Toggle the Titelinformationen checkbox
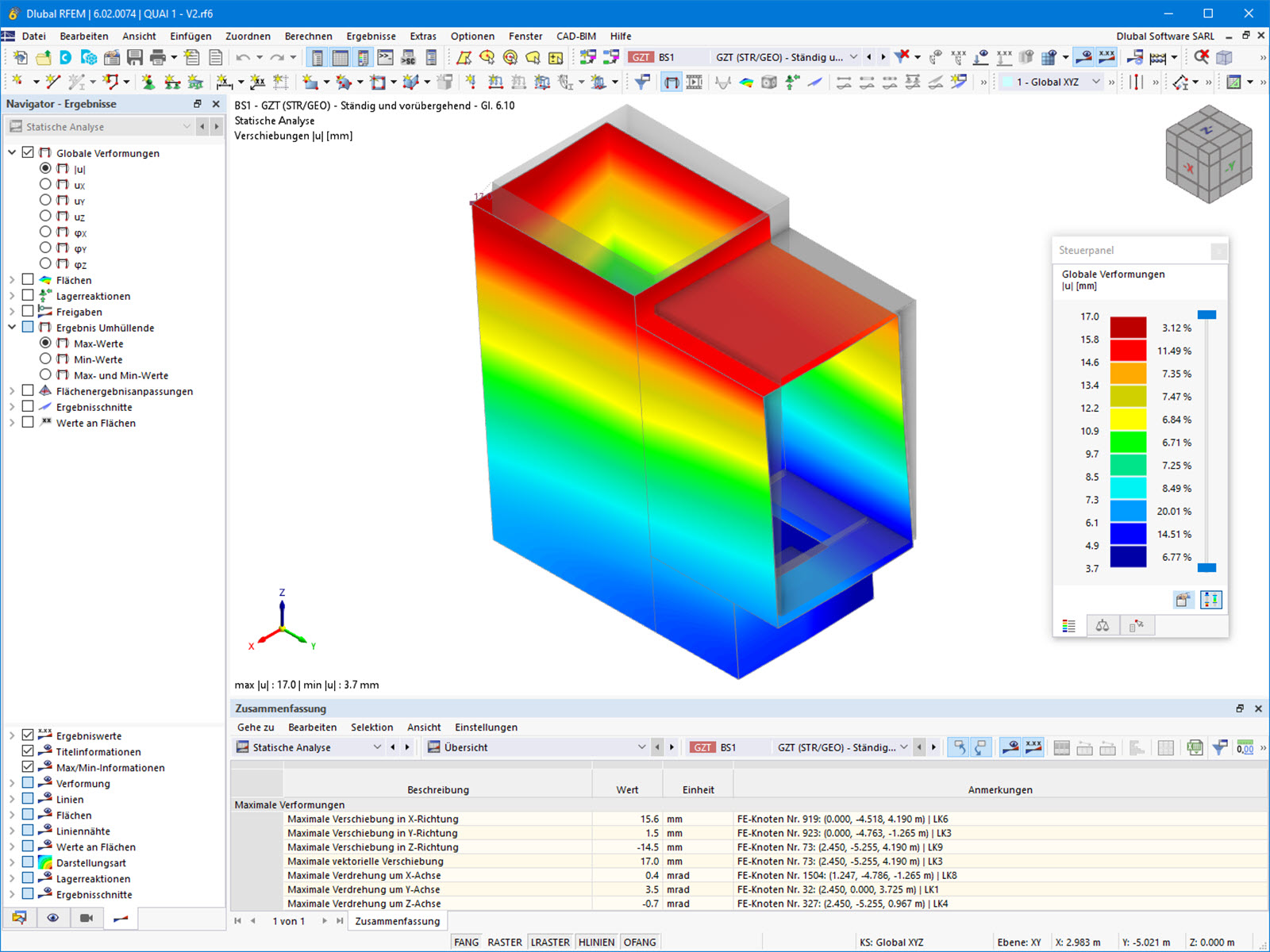Image resolution: width=1270 pixels, height=952 pixels. click(28, 750)
